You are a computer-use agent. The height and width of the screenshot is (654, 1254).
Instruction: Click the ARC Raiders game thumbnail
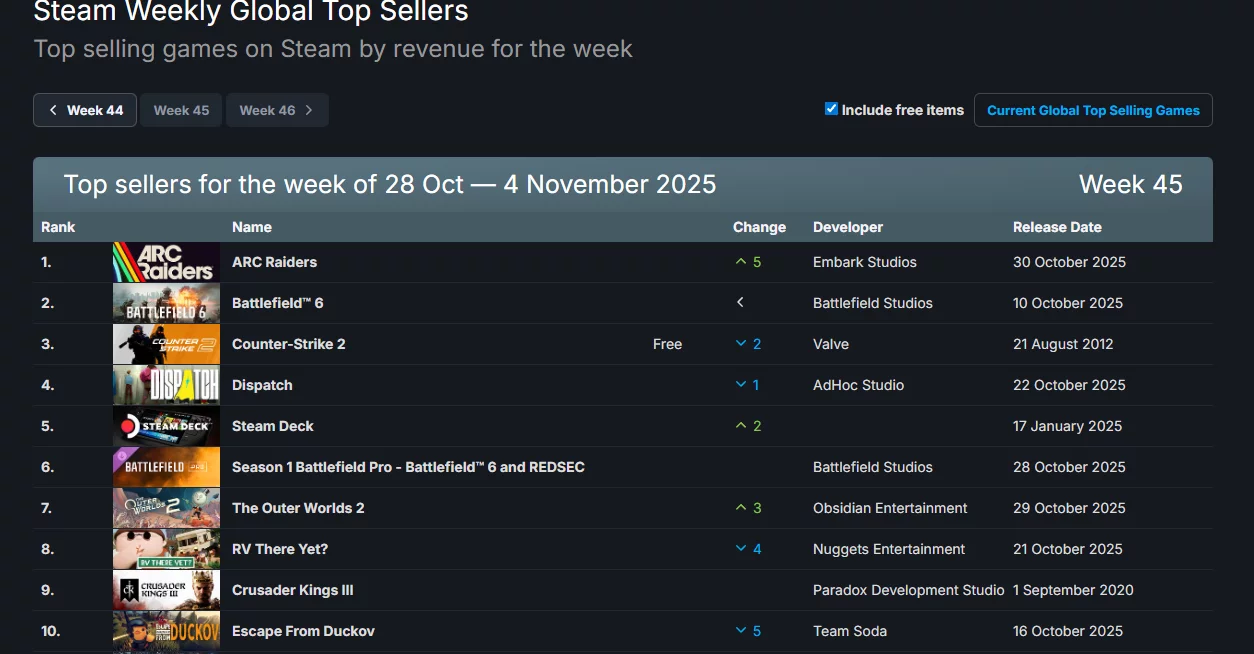pyautogui.click(x=166, y=262)
